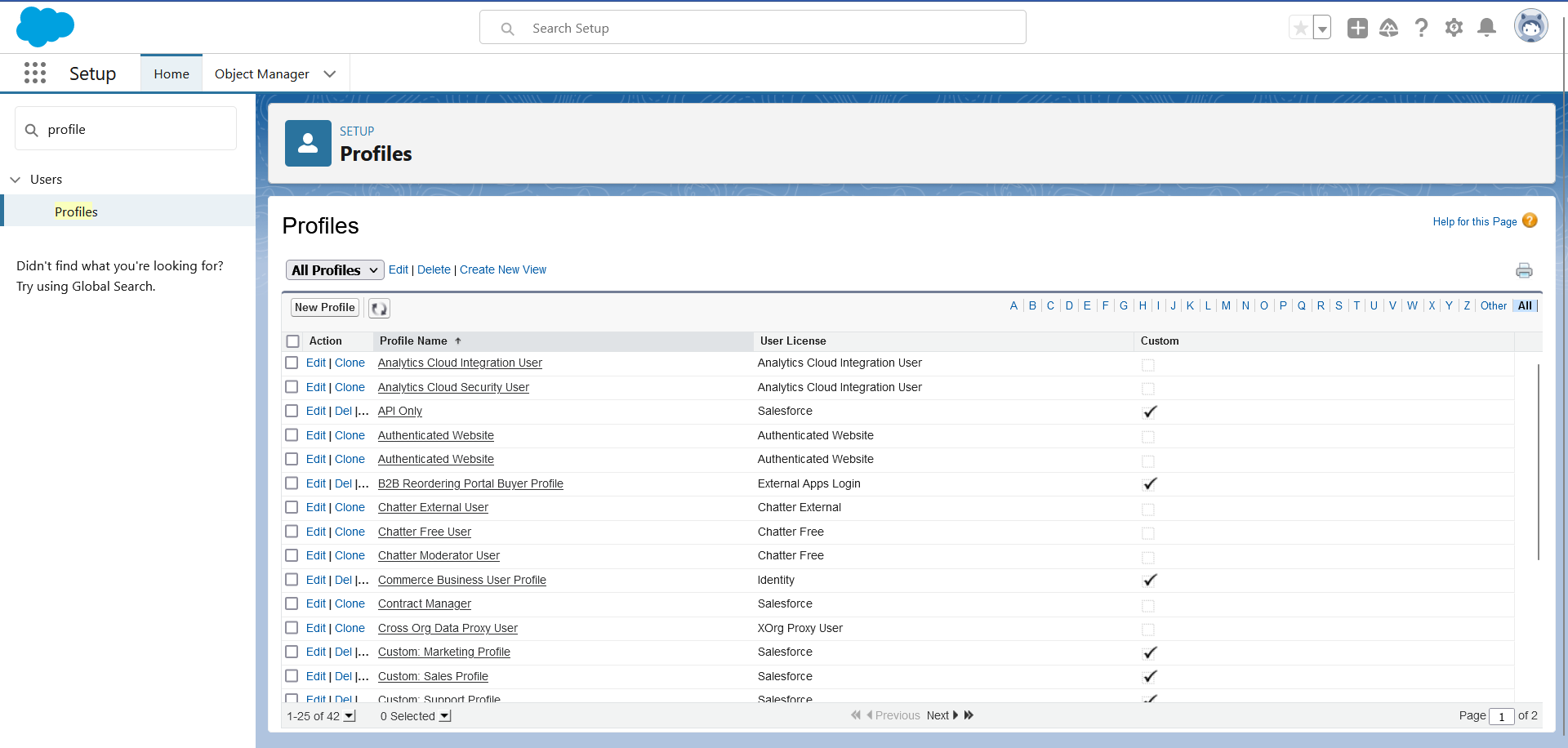
Task: Click the printable view printer icon
Action: point(1524,270)
